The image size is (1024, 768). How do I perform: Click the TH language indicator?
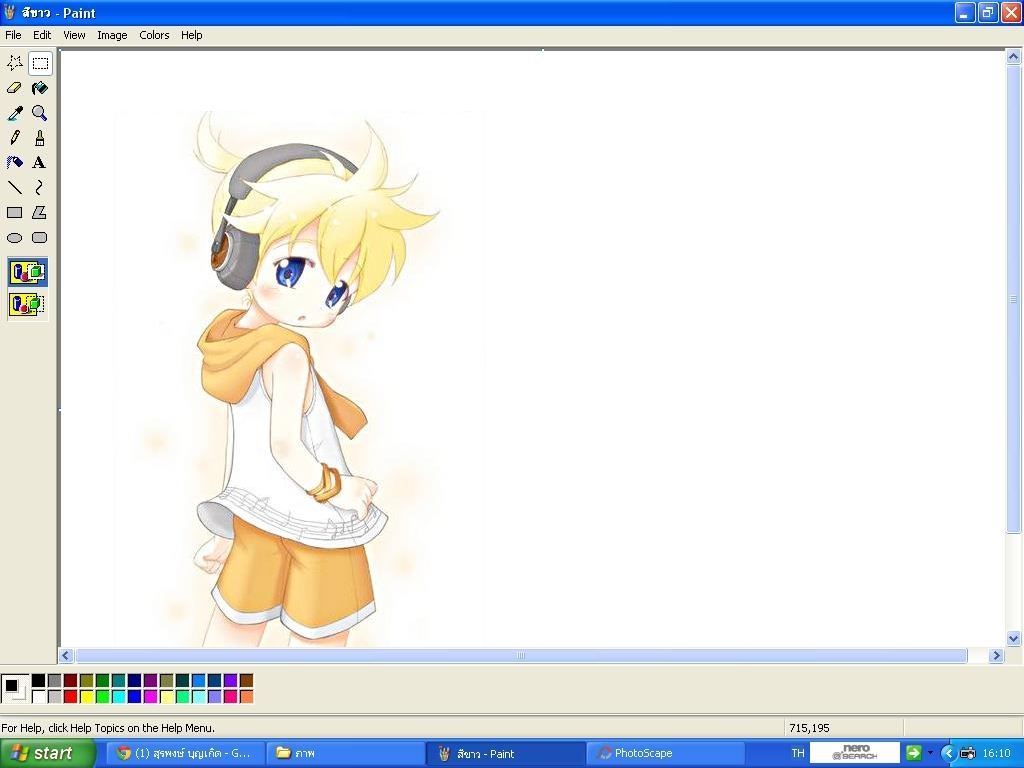798,753
